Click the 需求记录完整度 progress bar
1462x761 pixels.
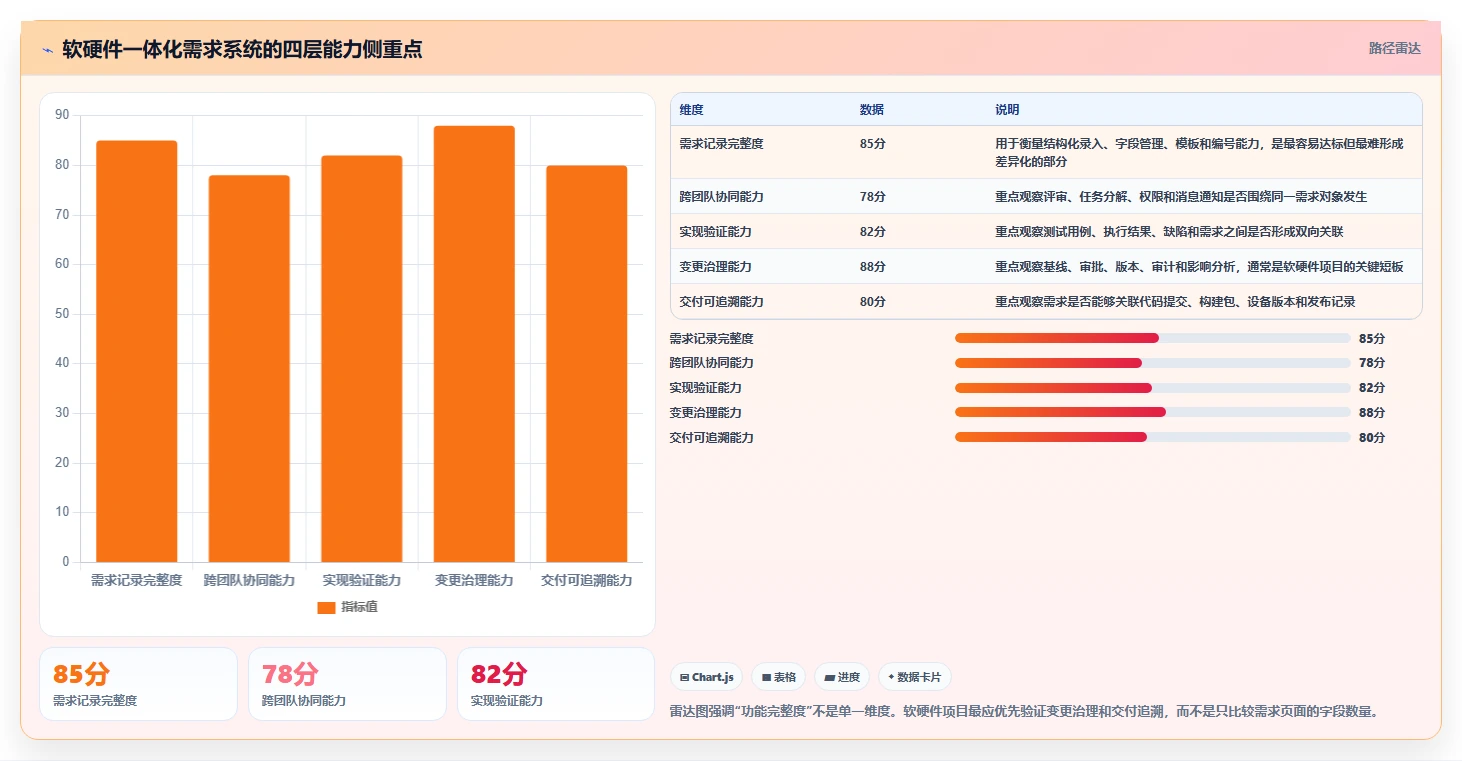1152,338
